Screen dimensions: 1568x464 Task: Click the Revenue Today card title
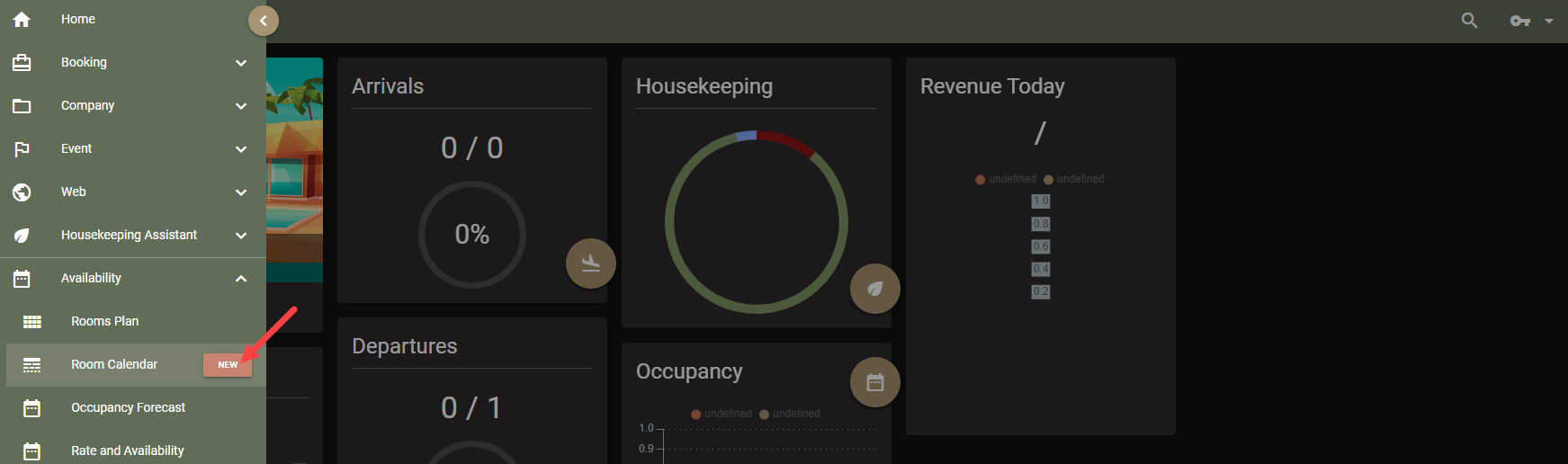point(992,86)
